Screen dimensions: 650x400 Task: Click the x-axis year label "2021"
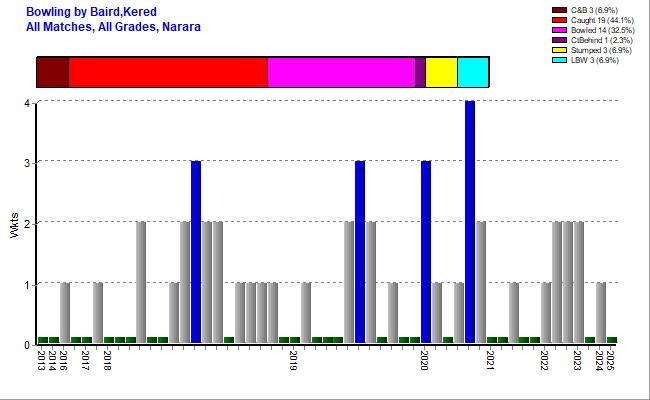[x=490, y=360]
